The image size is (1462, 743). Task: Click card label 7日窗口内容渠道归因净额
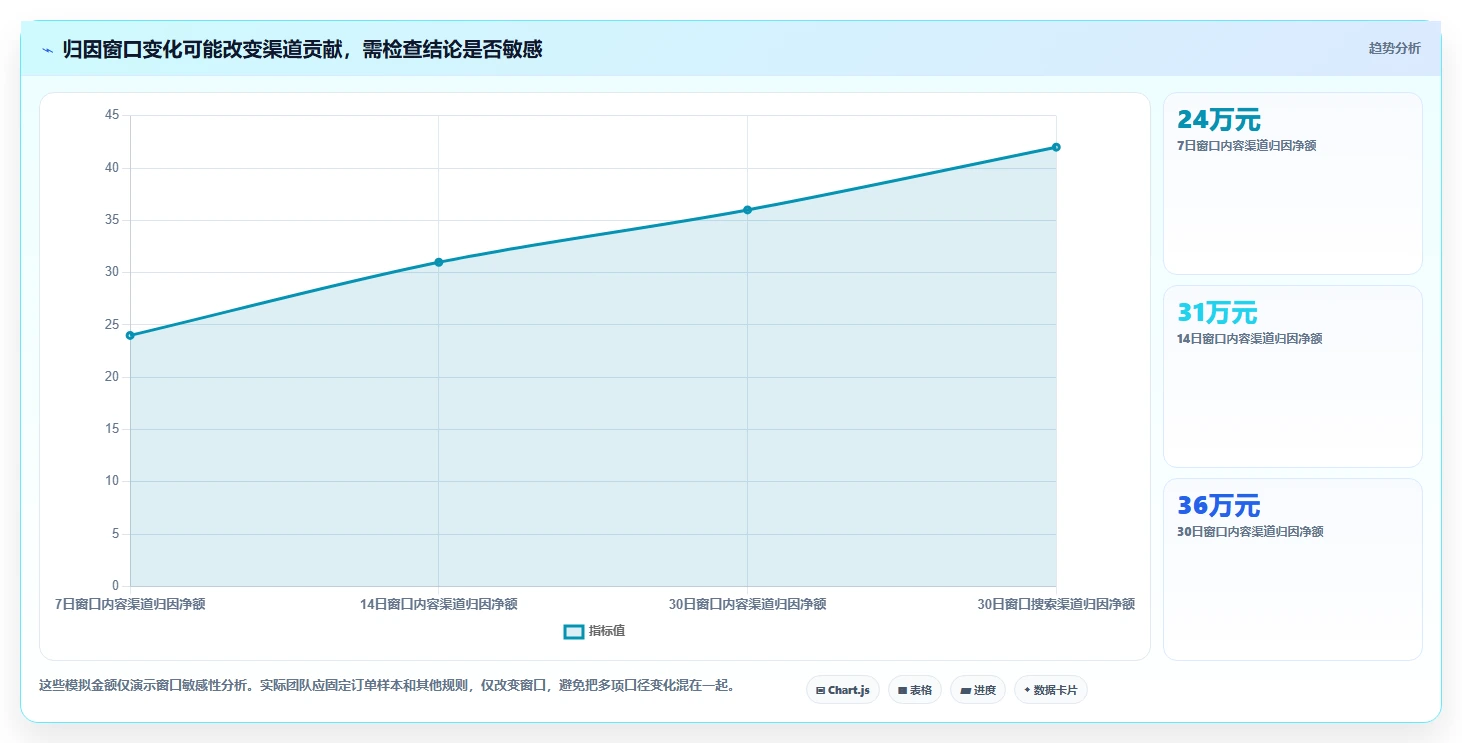(1246, 146)
